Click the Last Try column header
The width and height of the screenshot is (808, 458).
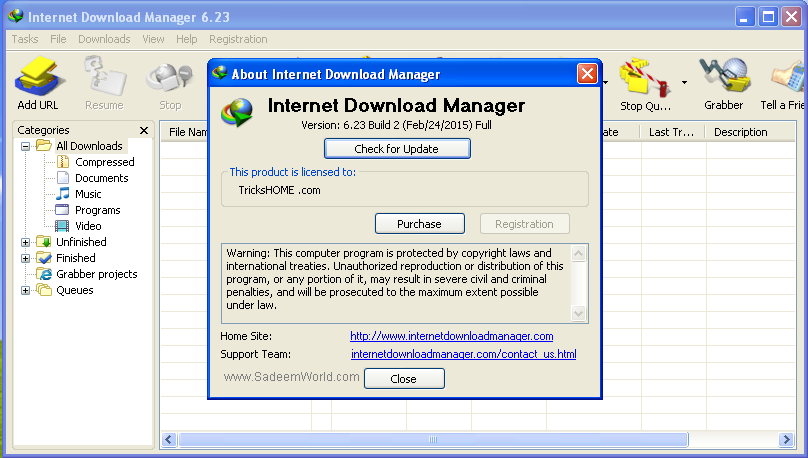coord(672,132)
